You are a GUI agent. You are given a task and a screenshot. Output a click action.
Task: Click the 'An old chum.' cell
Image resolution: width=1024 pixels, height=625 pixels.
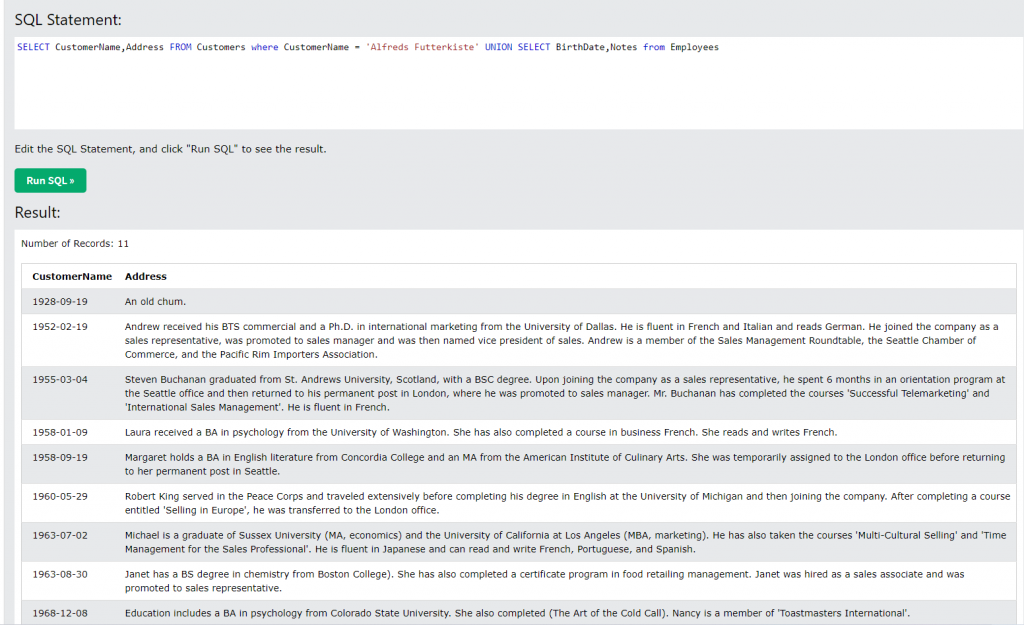click(x=155, y=302)
